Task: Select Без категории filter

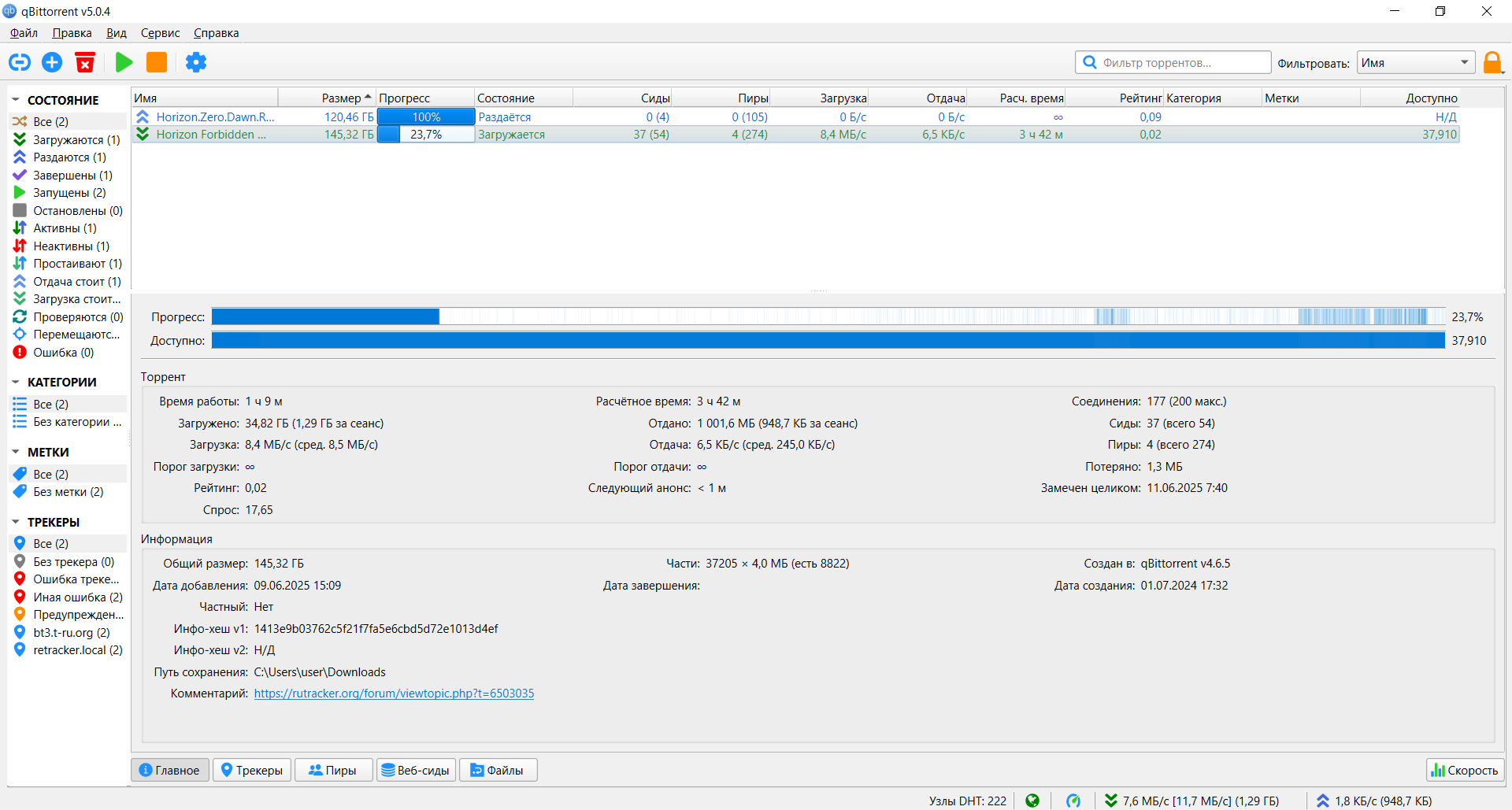Action: (67, 422)
